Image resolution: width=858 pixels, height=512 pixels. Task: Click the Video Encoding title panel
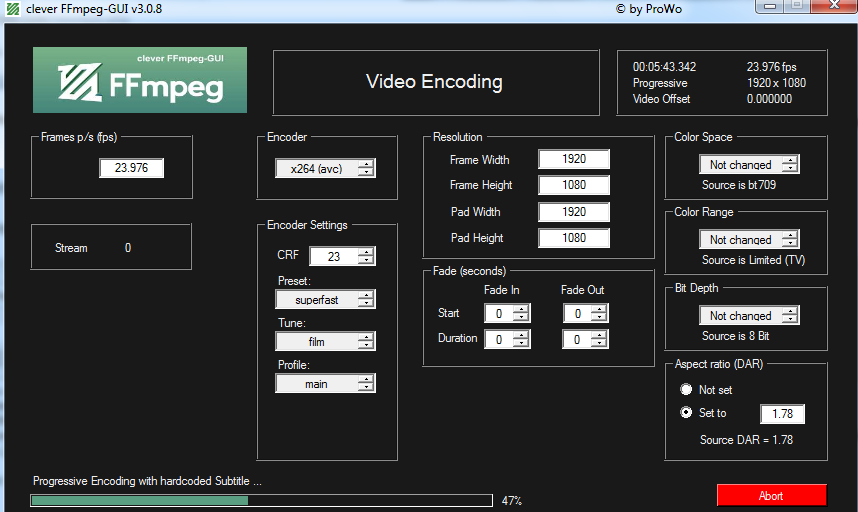436,82
